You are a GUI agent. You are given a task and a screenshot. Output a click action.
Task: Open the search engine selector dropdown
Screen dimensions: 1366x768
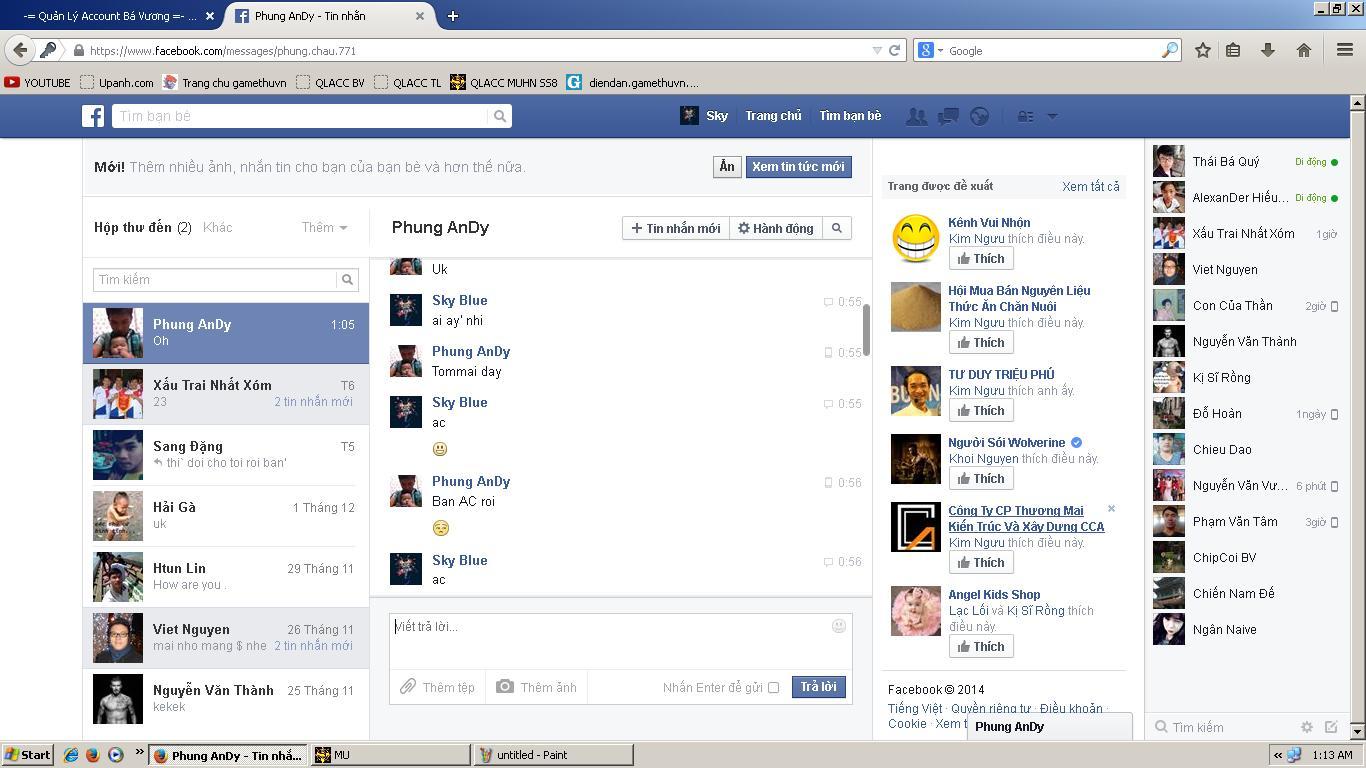pyautogui.click(x=932, y=50)
